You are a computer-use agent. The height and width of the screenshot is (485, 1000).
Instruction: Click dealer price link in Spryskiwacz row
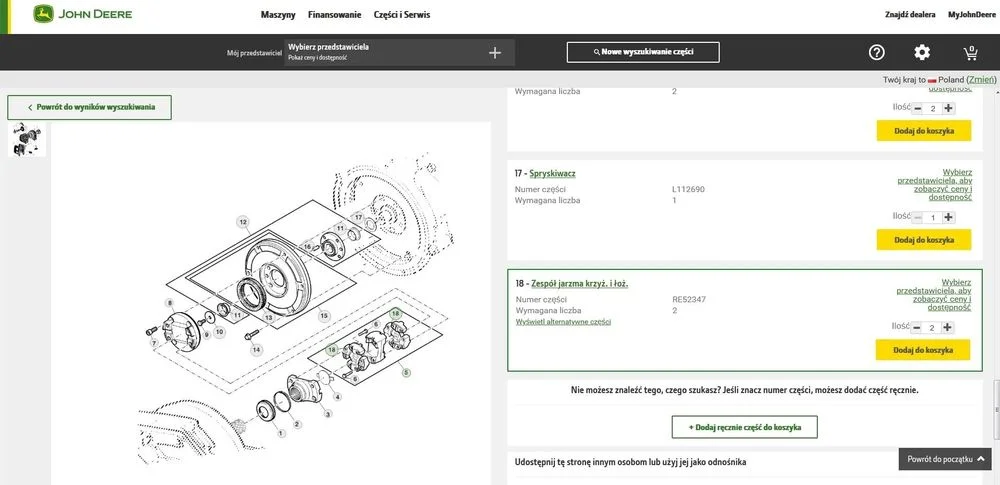point(935,185)
